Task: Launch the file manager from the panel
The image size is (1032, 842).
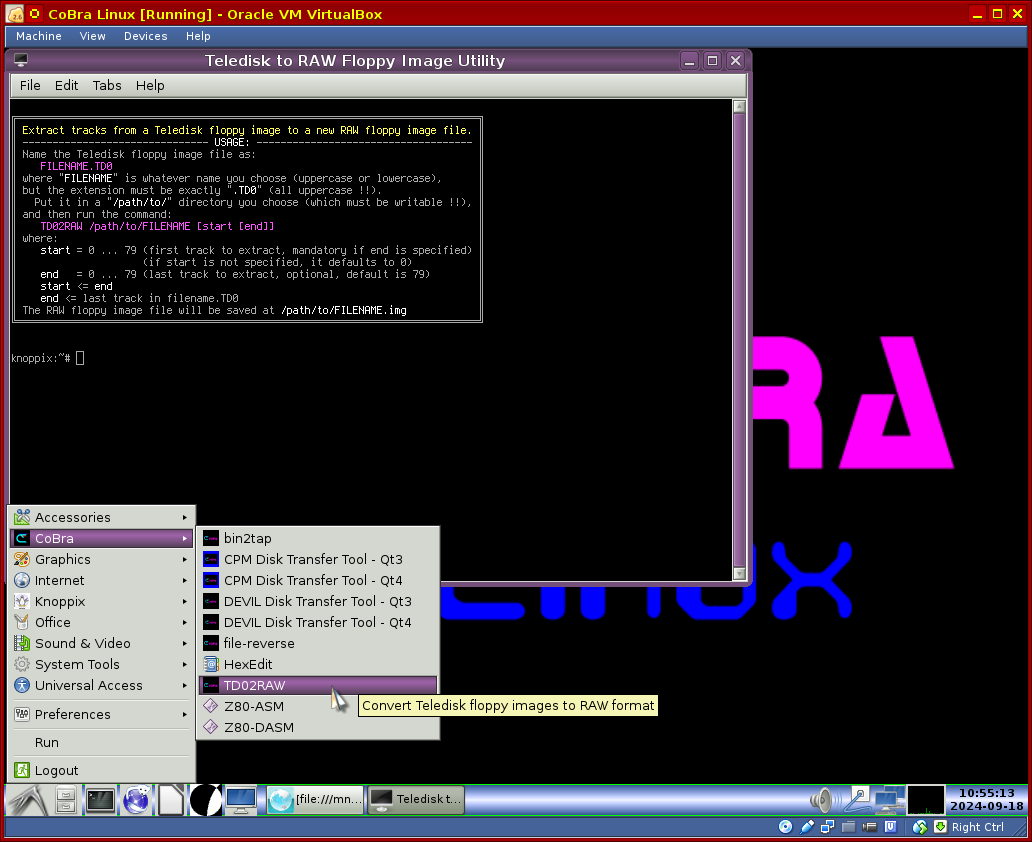Action: [66, 800]
